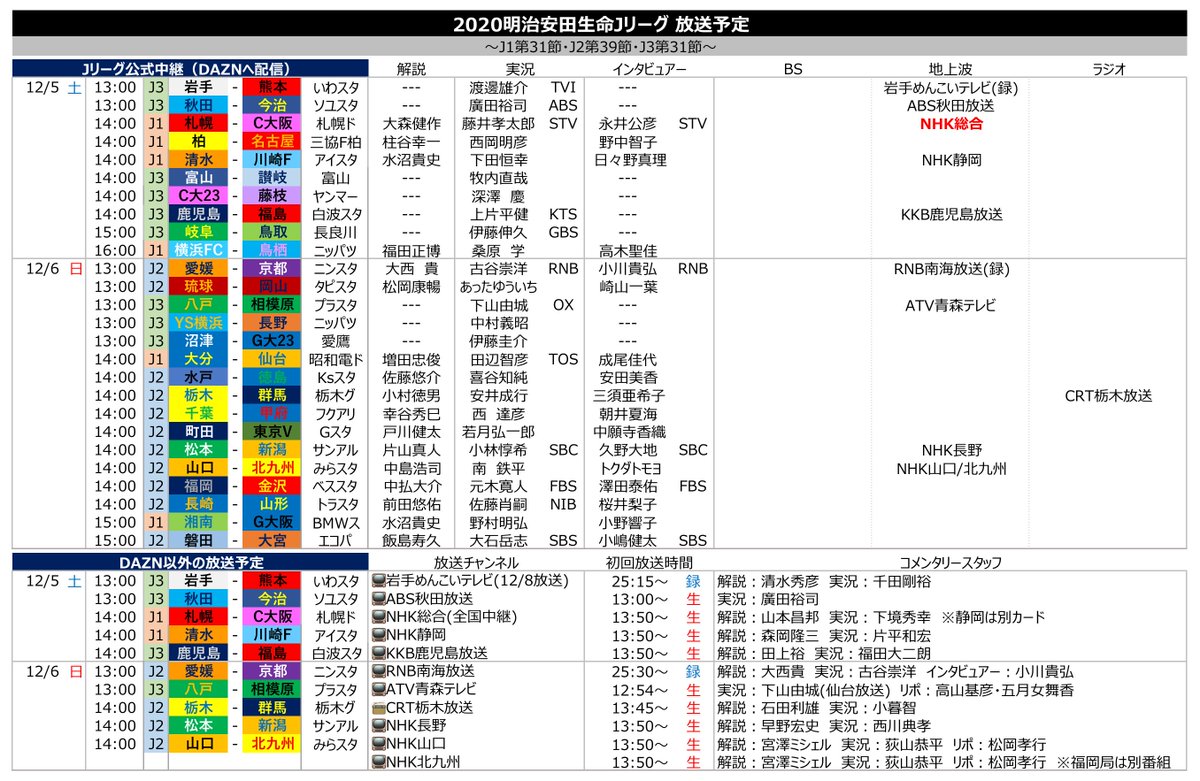
Task: Click the broadcast time 25:15～
Action: pyautogui.click(x=640, y=580)
